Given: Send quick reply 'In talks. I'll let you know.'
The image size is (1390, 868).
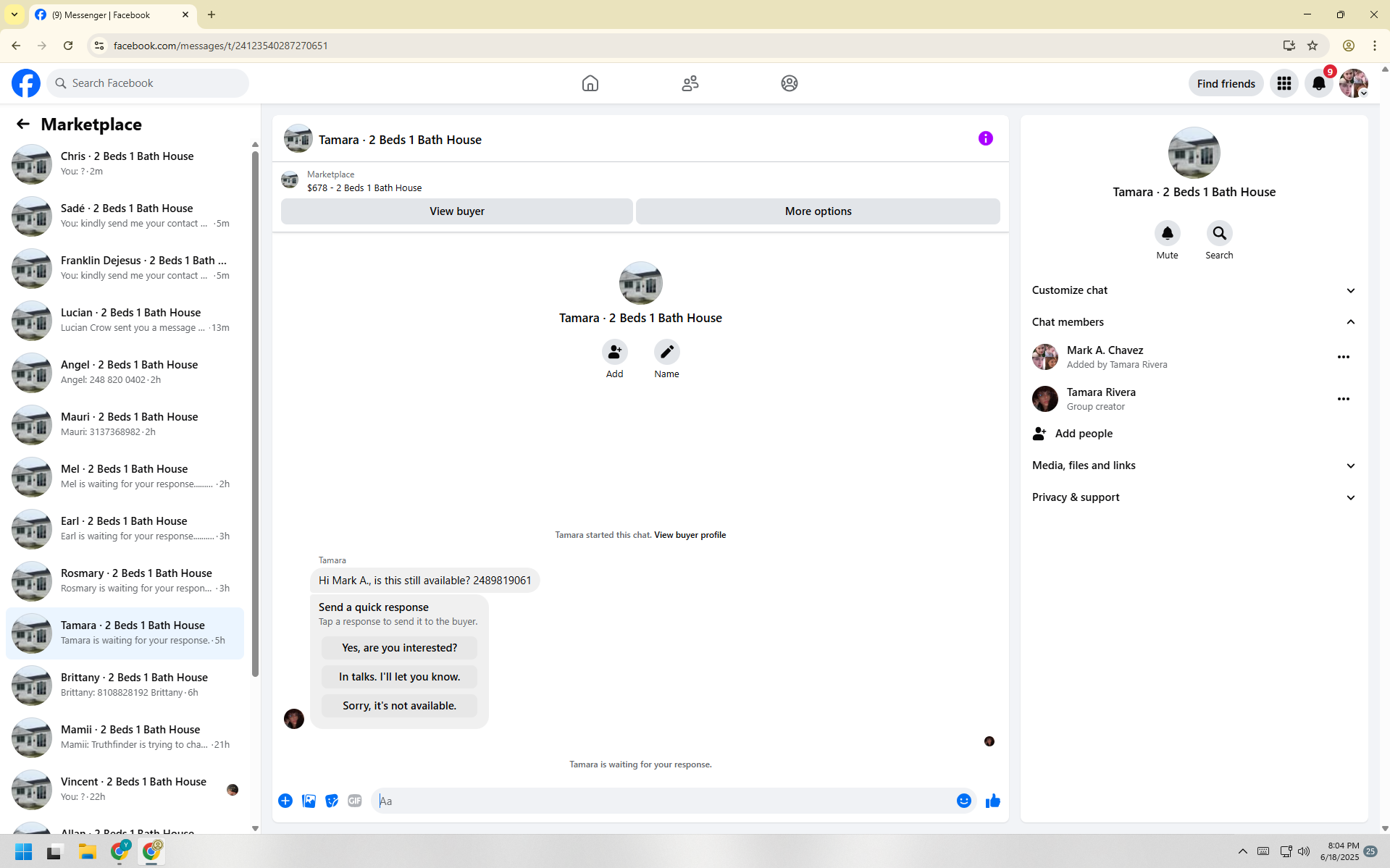Looking at the screenshot, I should 399,677.
